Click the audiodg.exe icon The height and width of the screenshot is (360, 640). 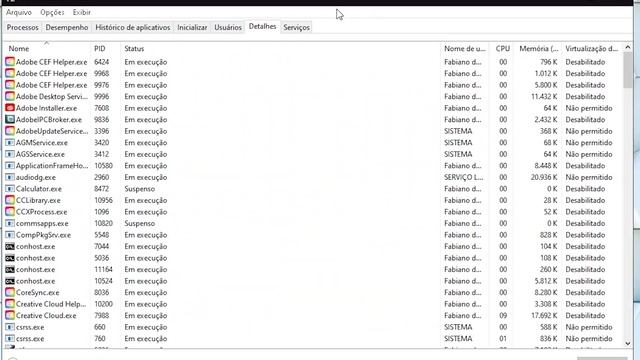[x=10, y=177]
